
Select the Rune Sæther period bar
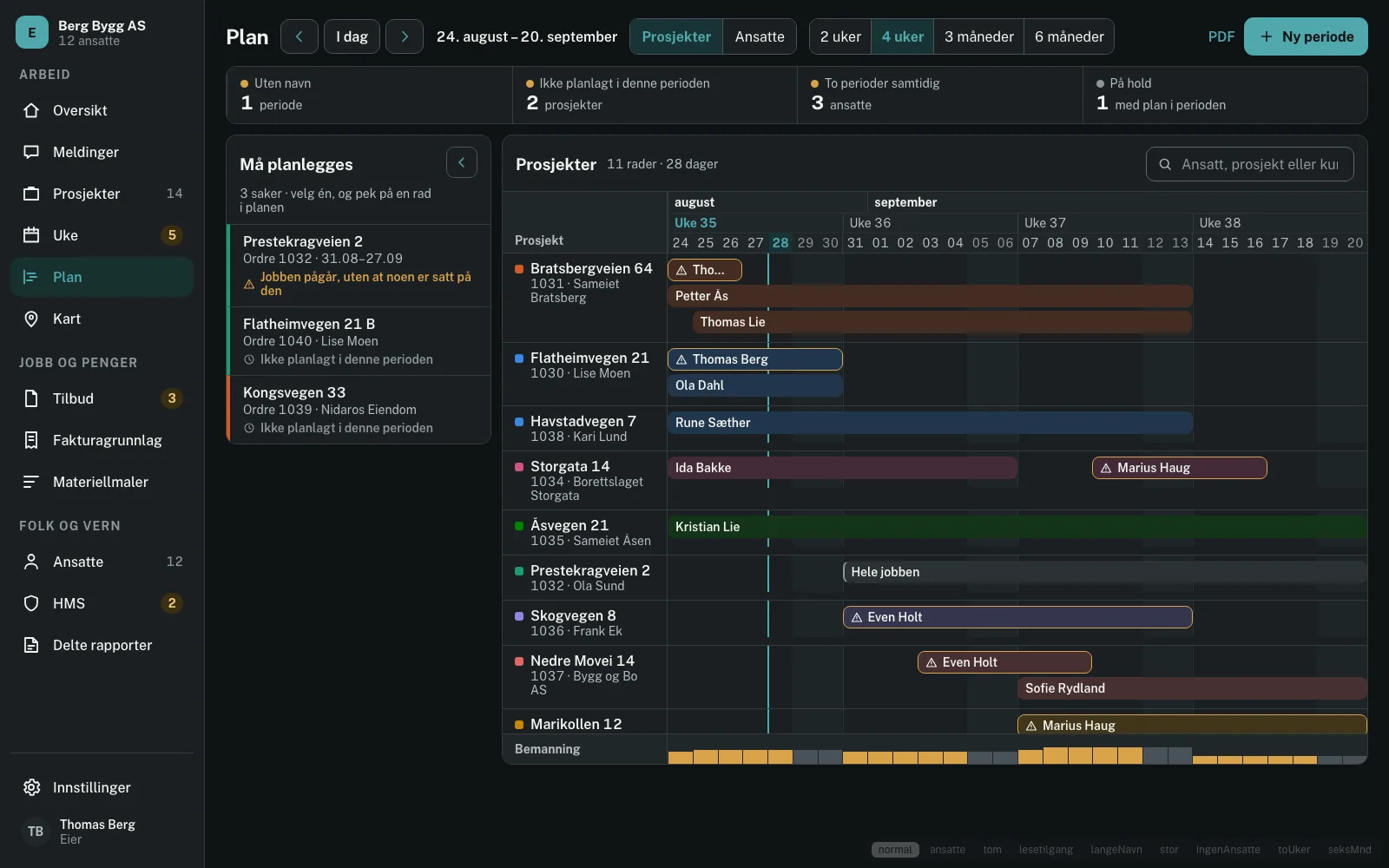tap(930, 423)
